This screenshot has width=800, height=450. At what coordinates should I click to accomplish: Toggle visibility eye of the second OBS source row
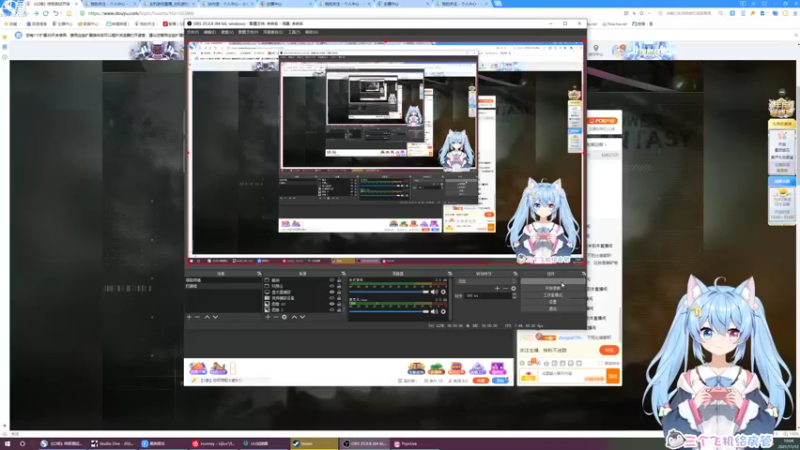coord(332,286)
